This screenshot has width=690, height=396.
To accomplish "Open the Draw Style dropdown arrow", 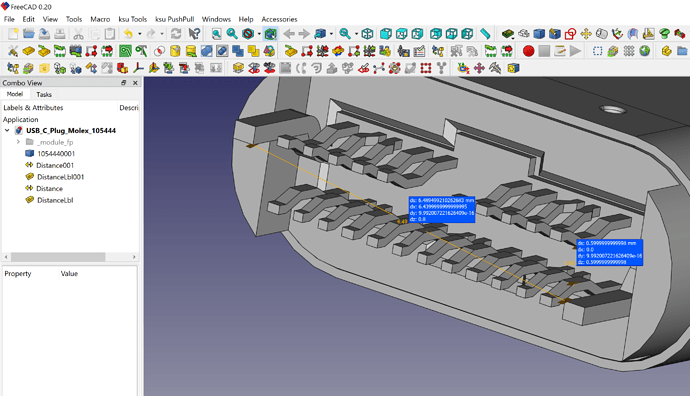I will pyautogui.click(x=259, y=34).
